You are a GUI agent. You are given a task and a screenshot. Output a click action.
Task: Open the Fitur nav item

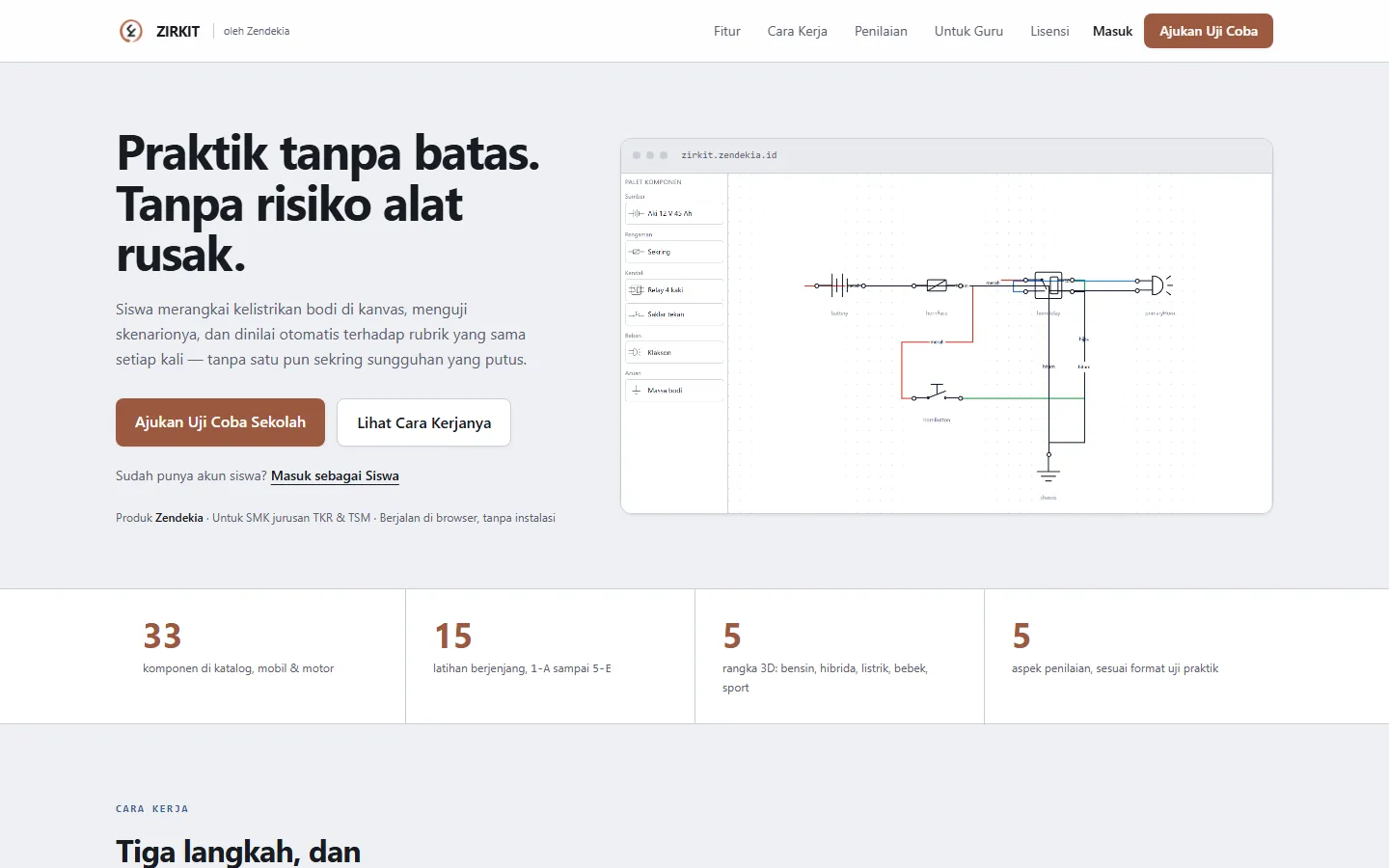tap(726, 31)
